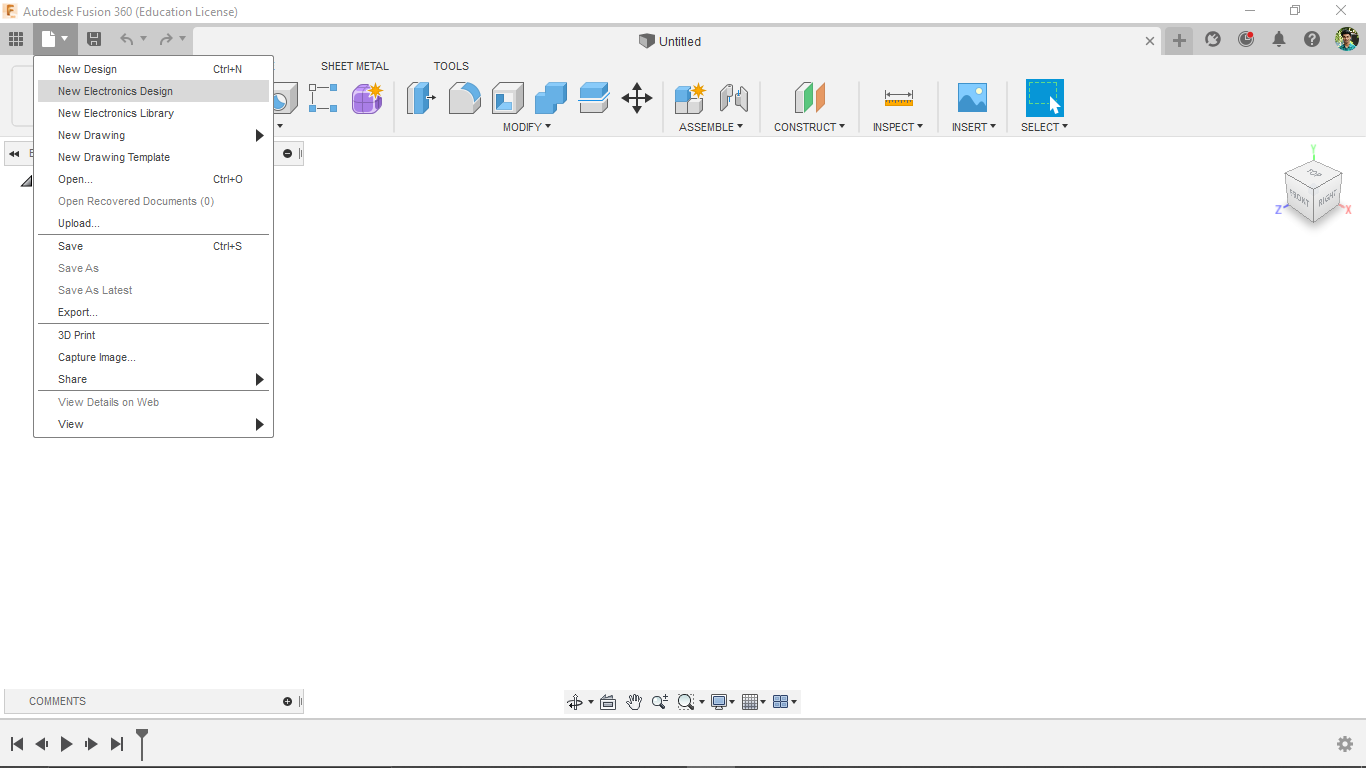This screenshot has height=768, width=1366.
Task: Click the timeline position marker
Action: tap(142, 744)
